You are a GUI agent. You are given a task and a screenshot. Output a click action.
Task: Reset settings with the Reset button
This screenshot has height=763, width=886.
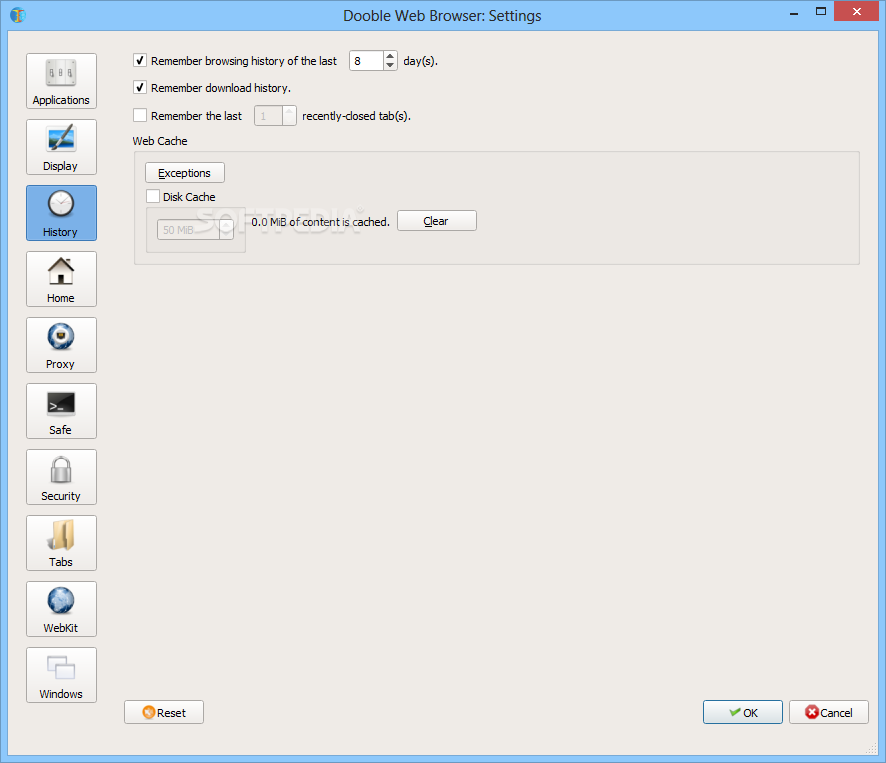[164, 712]
